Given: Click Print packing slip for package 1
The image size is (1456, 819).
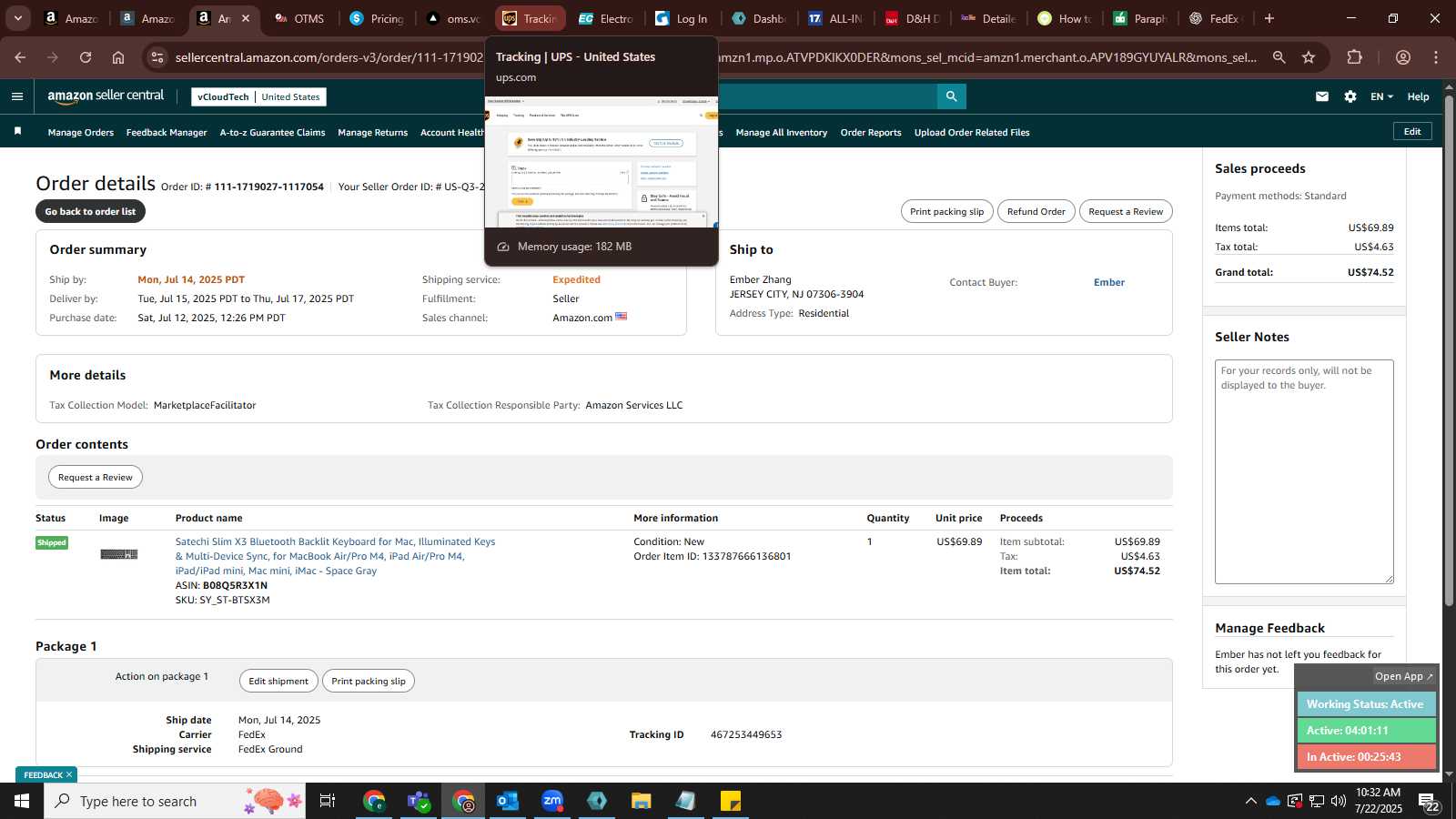Looking at the screenshot, I should pos(369,681).
